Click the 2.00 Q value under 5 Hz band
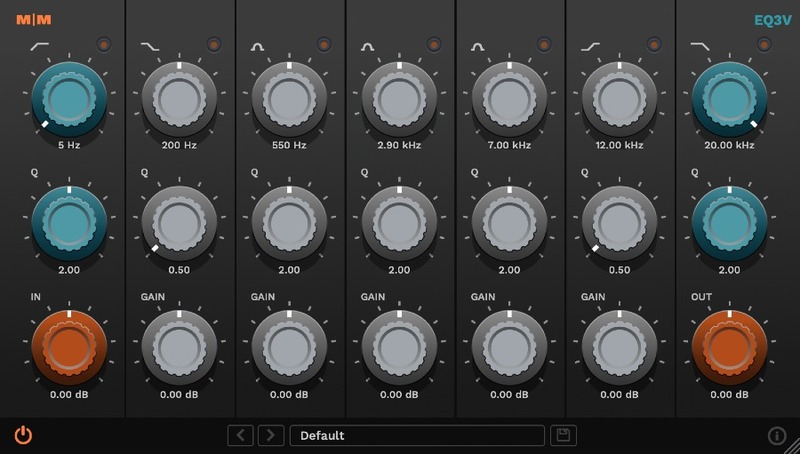 click(69, 270)
